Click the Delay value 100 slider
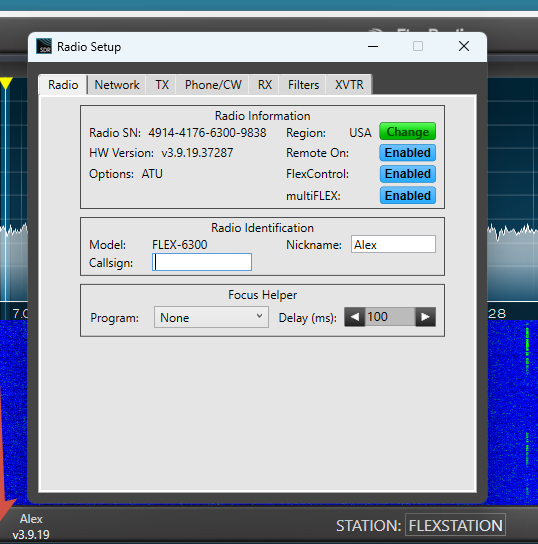Screen dimensions: 538x544 390,317
